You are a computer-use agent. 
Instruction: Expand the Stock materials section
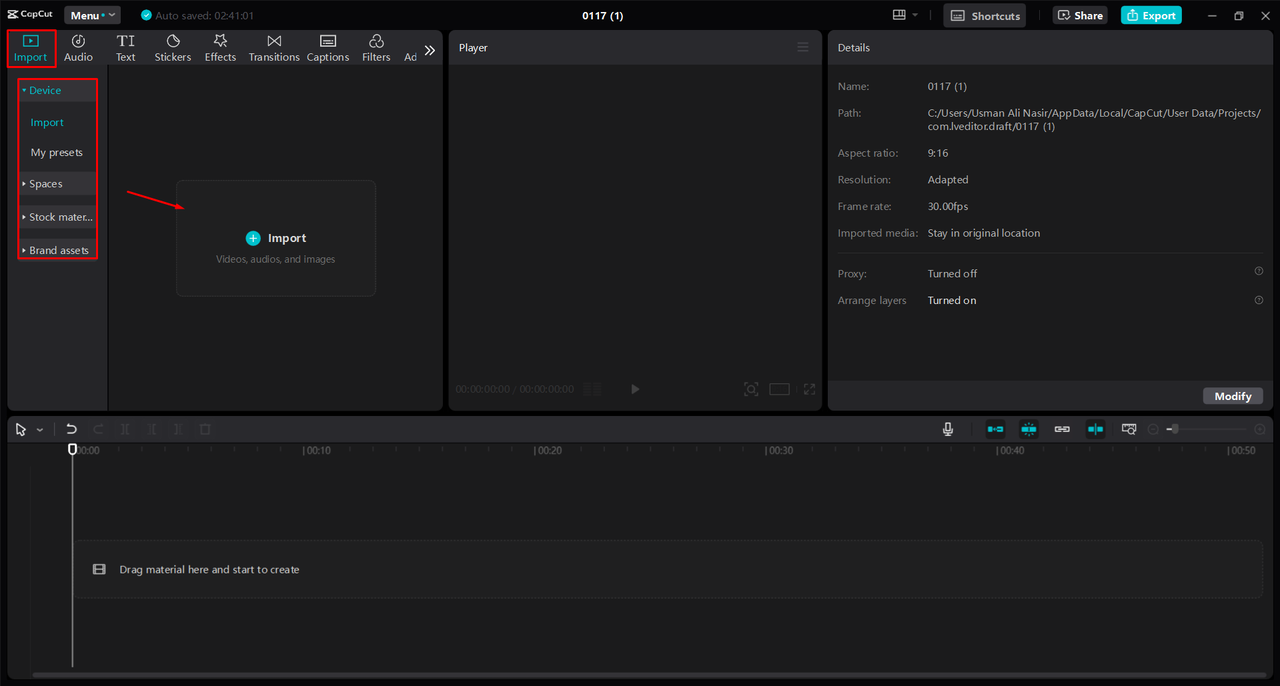(x=57, y=217)
